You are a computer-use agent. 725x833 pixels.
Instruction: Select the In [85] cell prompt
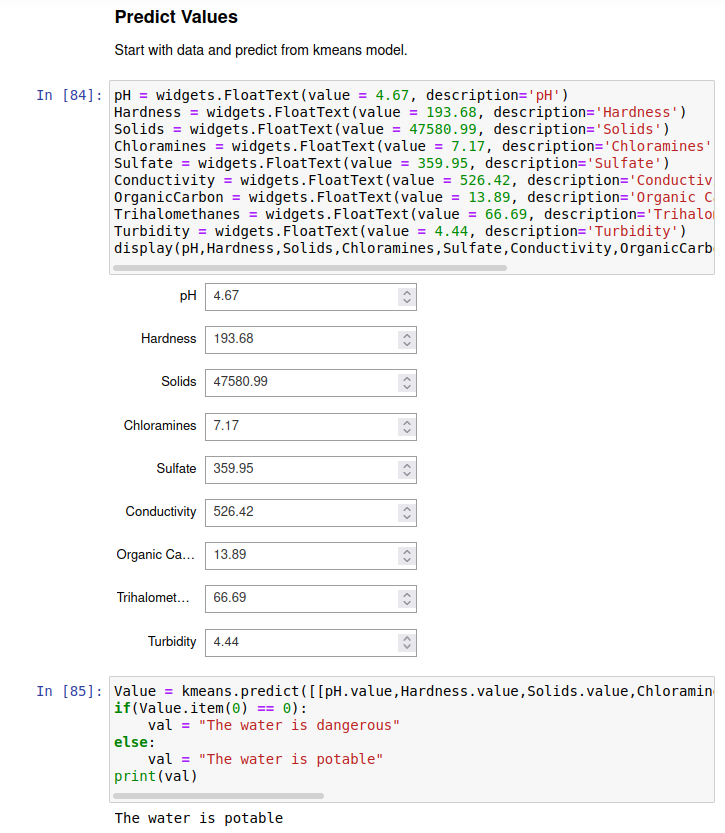click(69, 692)
